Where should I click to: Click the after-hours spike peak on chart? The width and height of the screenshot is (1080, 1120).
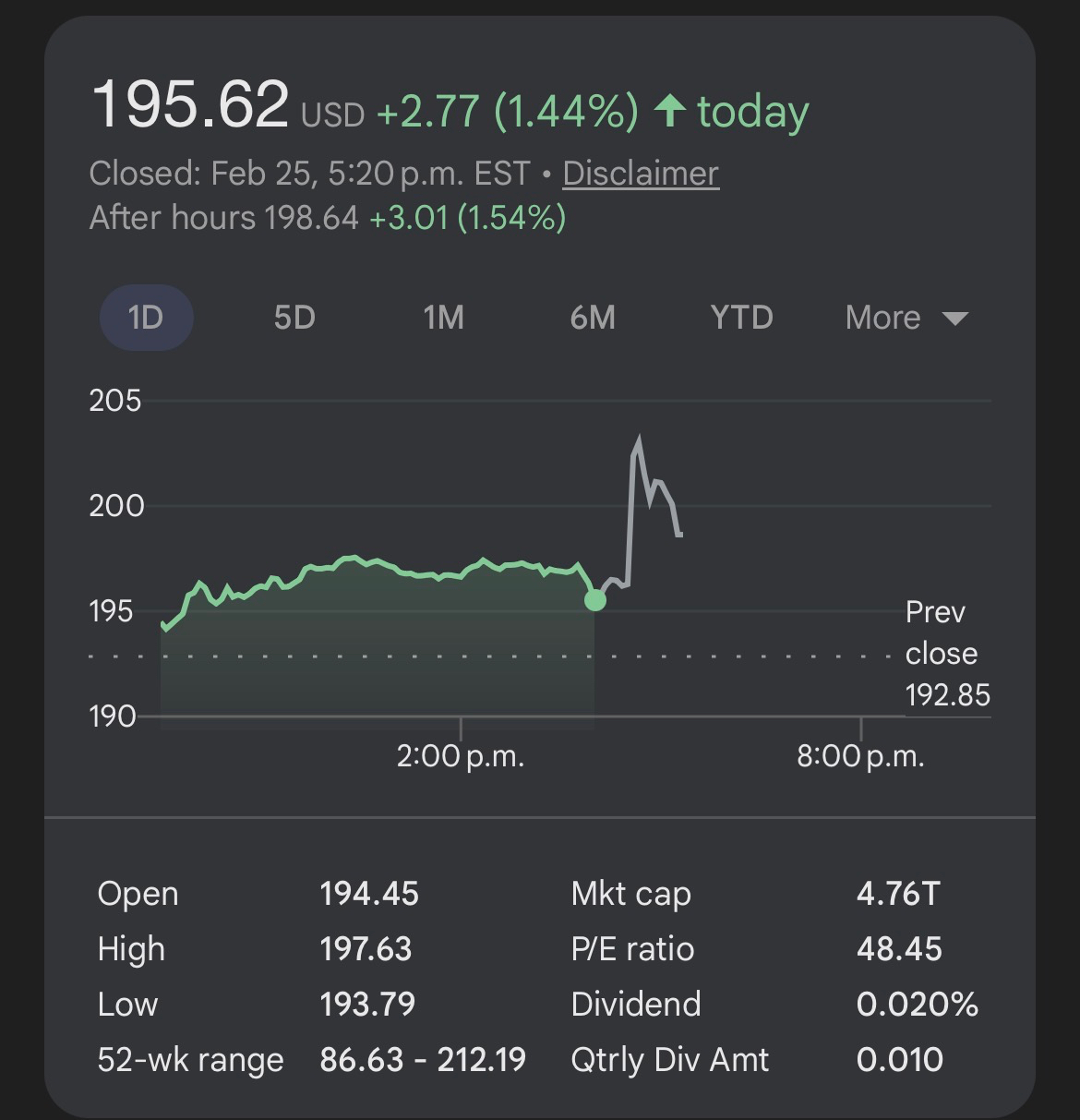[637, 440]
